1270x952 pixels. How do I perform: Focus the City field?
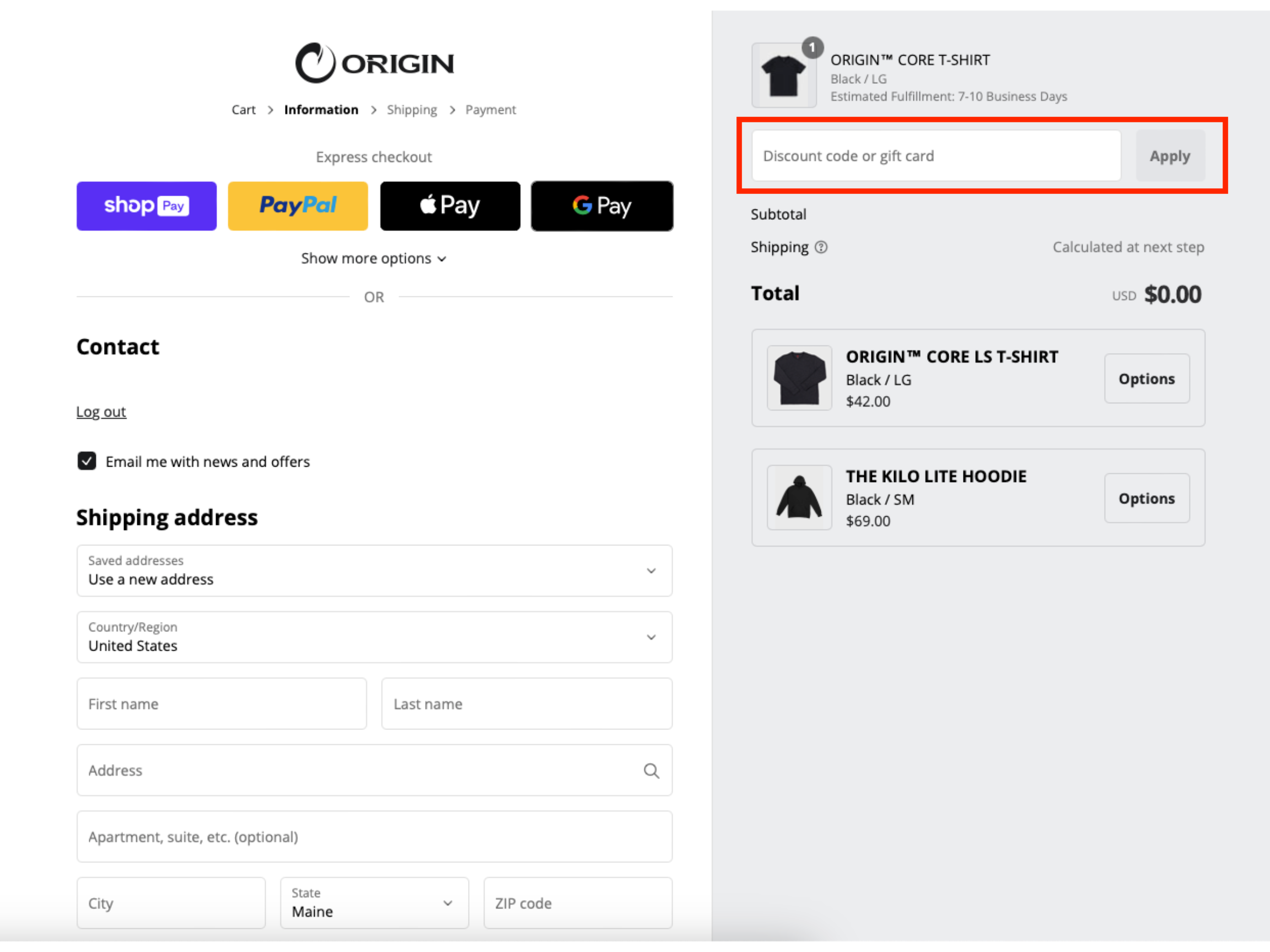171,902
